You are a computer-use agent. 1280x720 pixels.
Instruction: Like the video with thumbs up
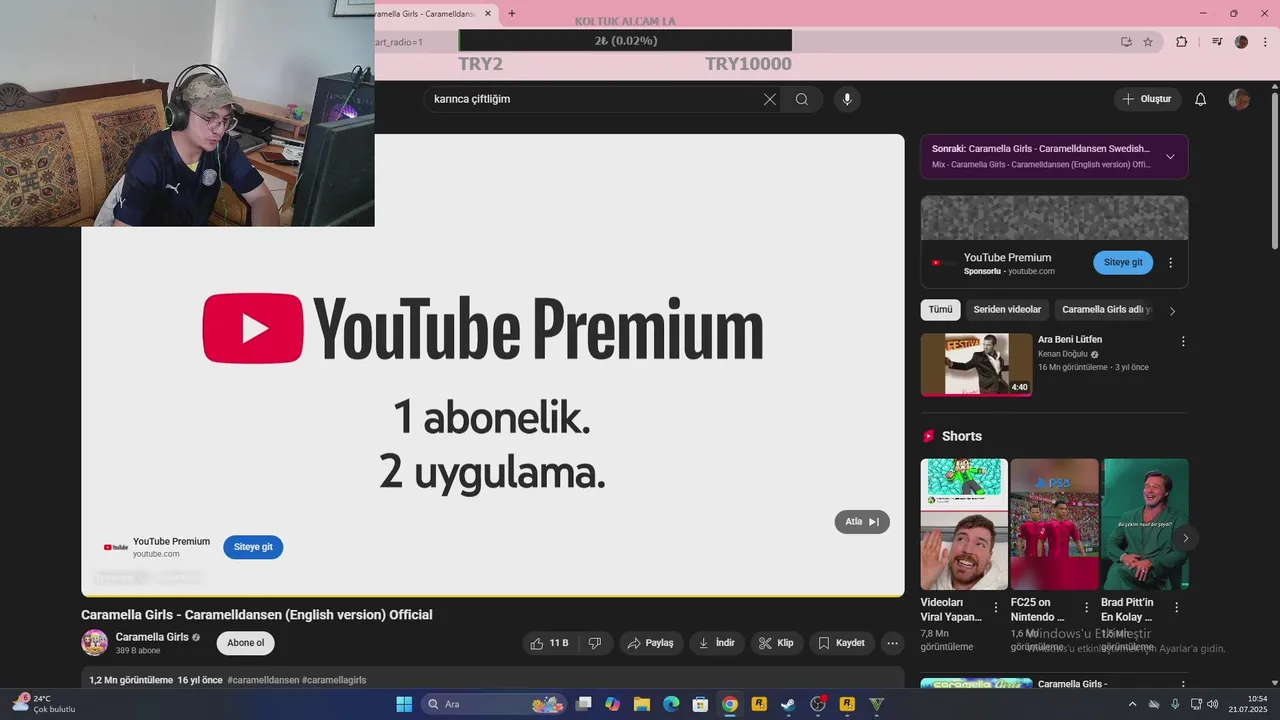[550, 643]
